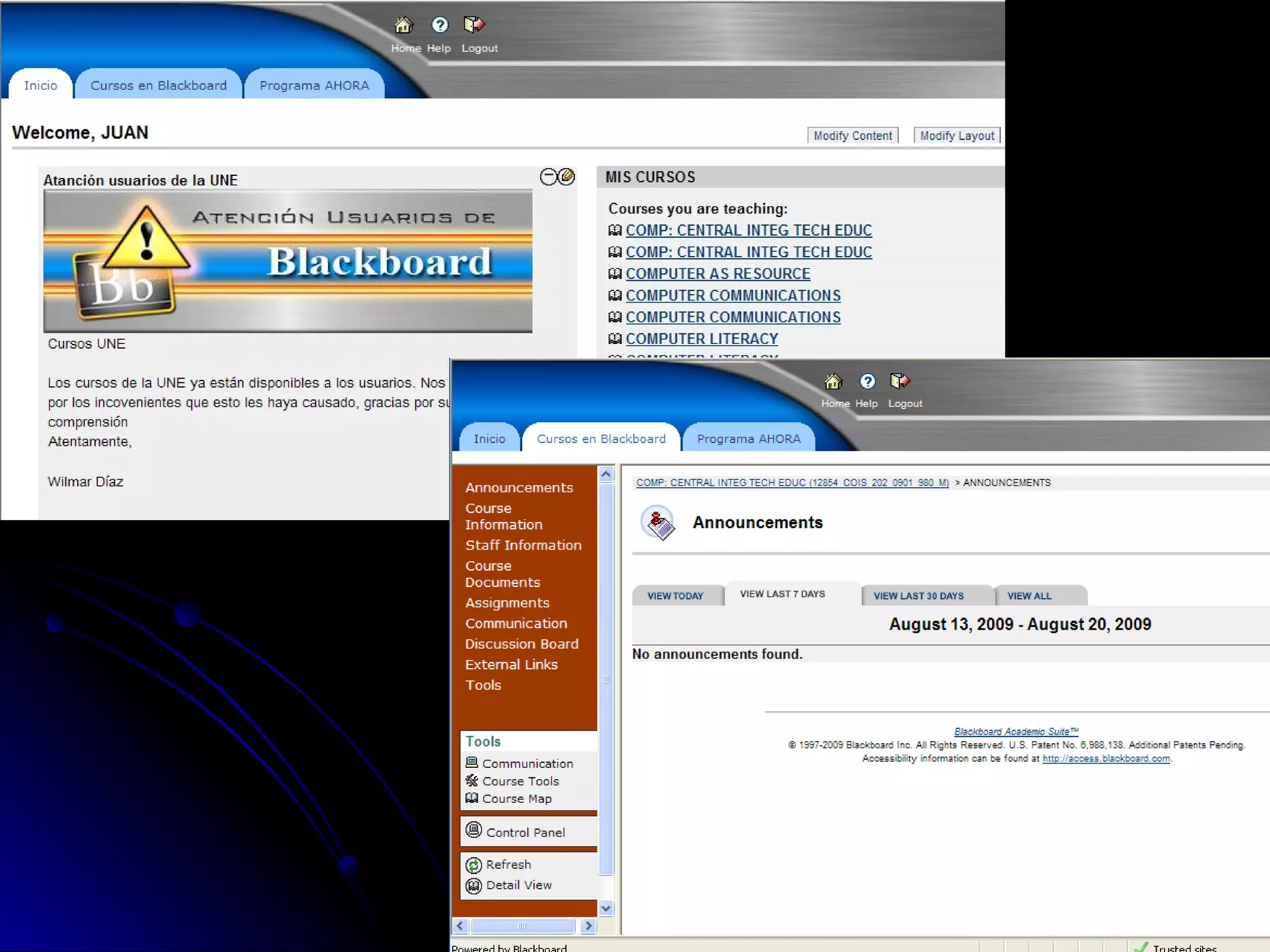Image resolution: width=1270 pixels, height=952 pixels.
Task: Open Course Map under Tools
Action: (517, 799)
